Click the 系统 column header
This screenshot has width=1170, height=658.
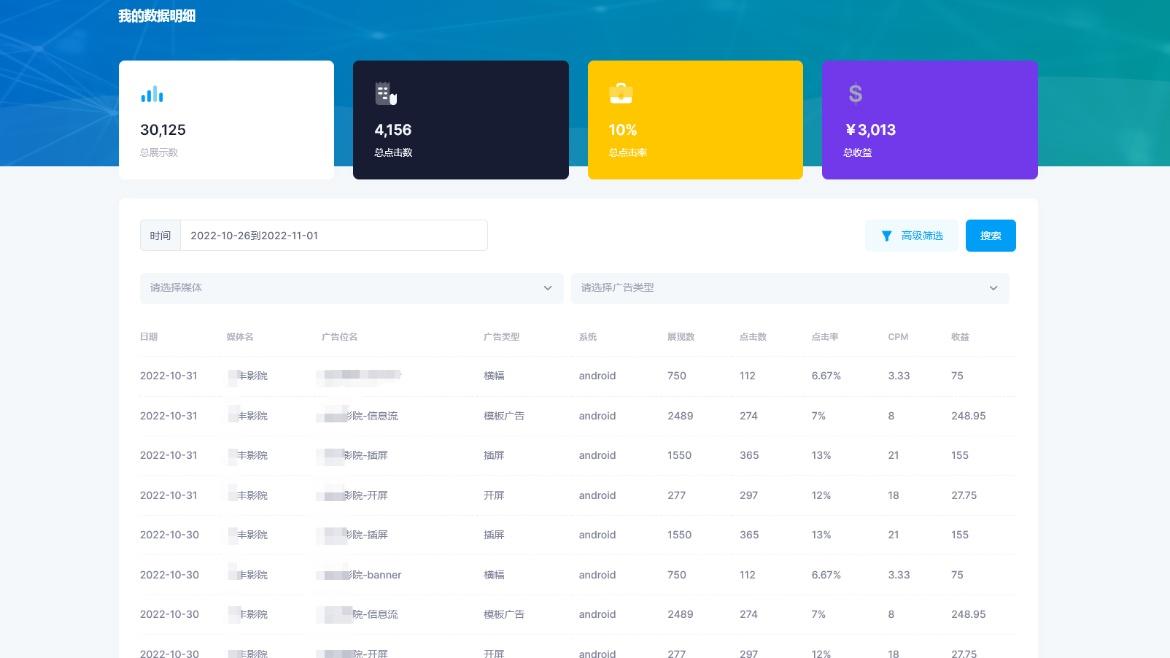587,337
